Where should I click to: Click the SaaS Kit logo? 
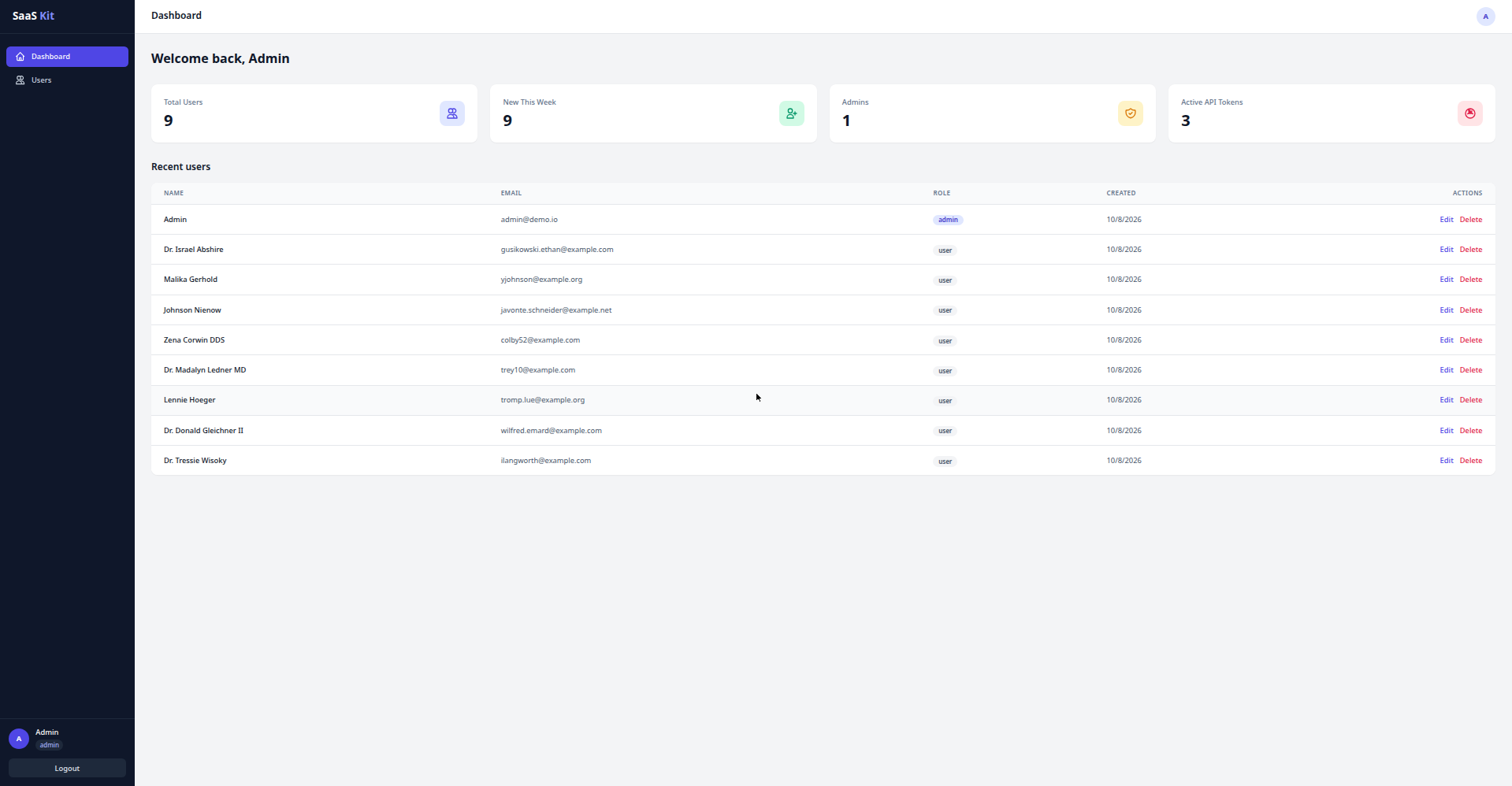coord(33,16)
